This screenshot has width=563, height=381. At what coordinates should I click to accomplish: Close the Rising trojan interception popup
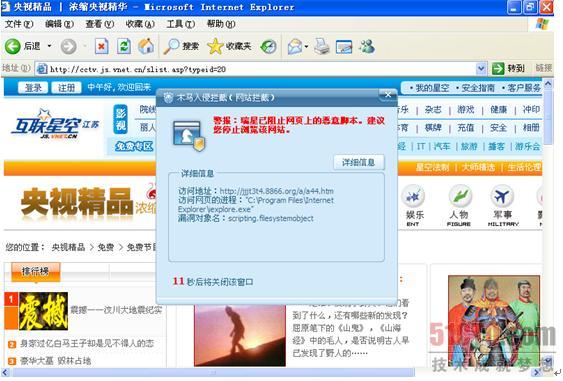click(x=388, y=95)
